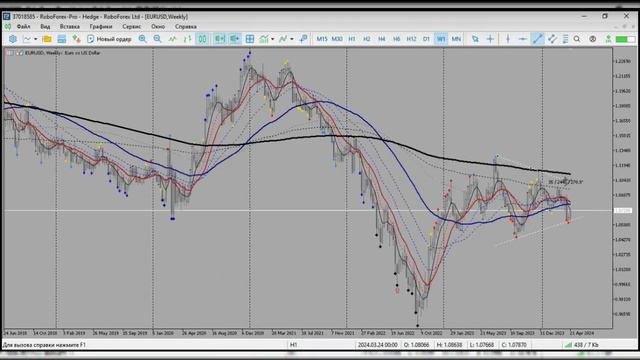The image size is (640, 360).
Task: Click the menu bar application icon
Action: coord(8,27)
